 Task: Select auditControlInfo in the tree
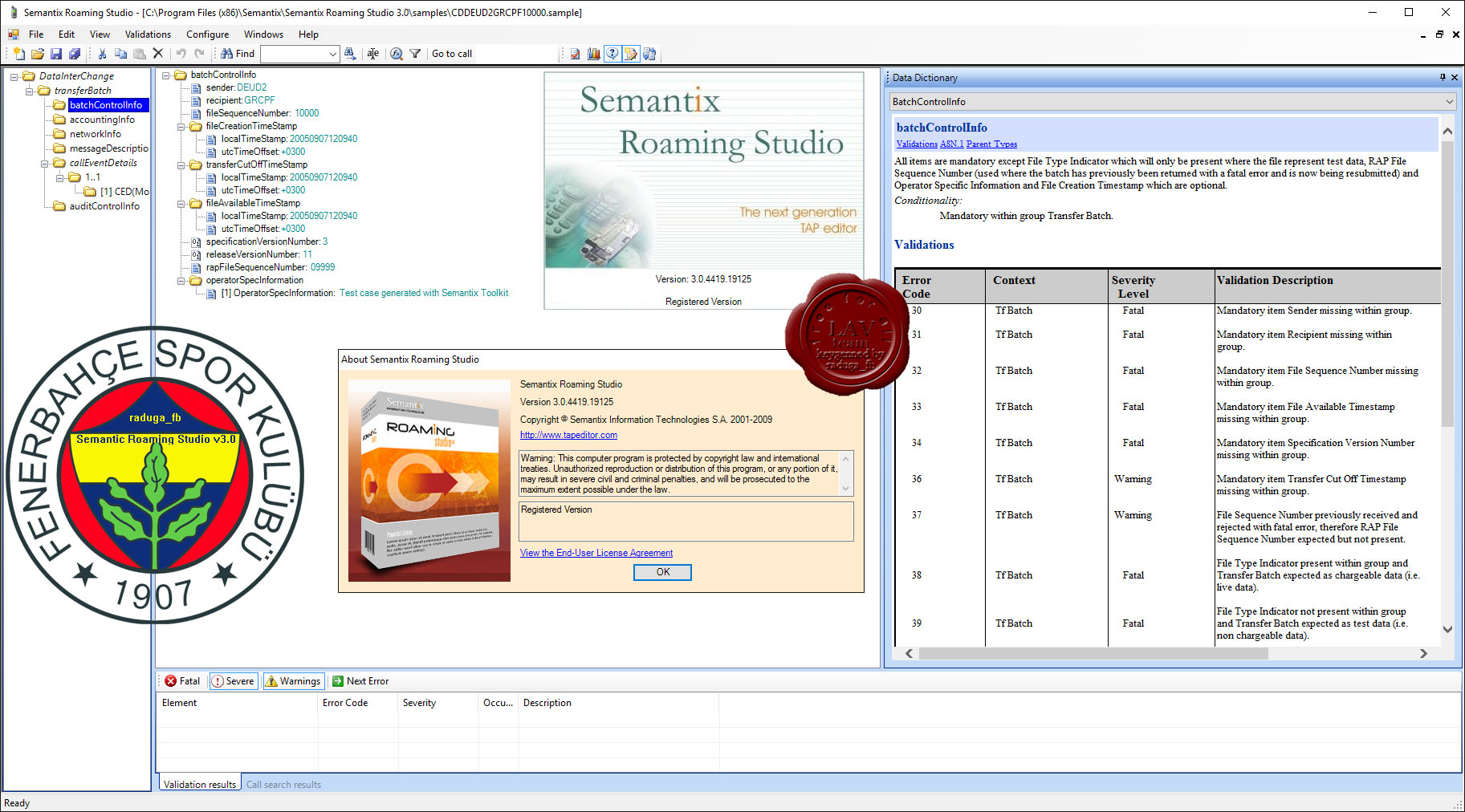(x=104, y=206)
